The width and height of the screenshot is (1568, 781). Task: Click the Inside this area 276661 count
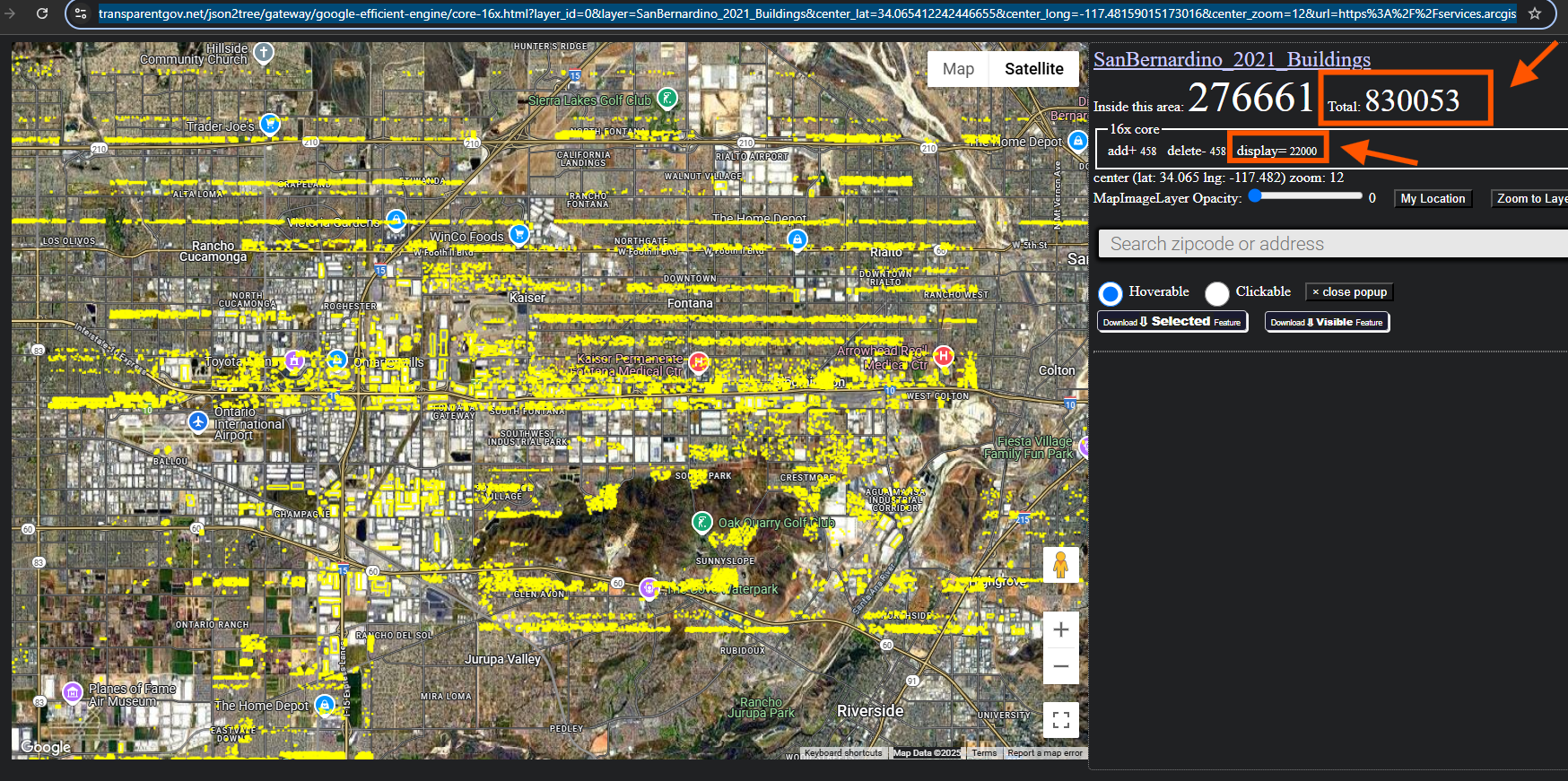coord(1204,98)
